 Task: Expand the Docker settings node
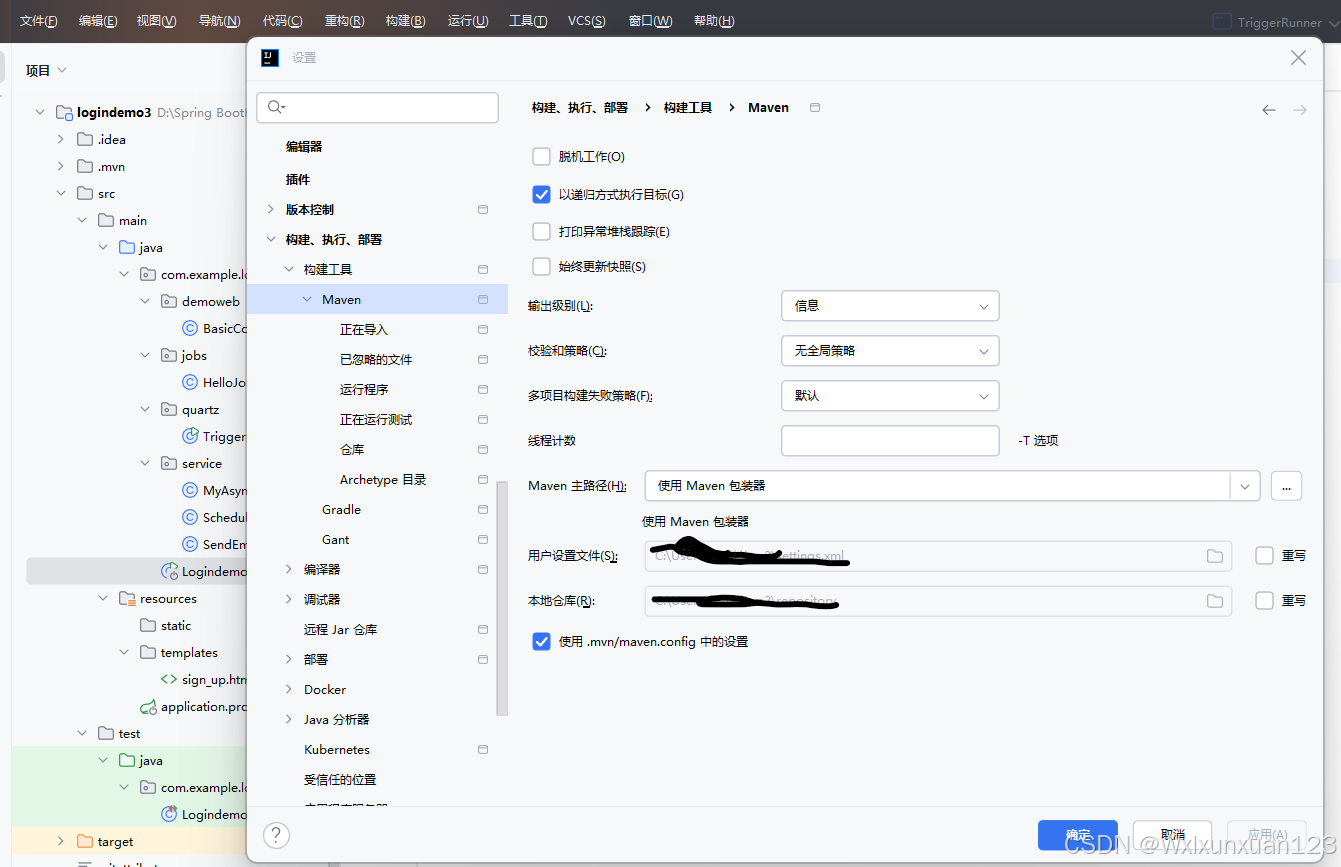(289, 690)
